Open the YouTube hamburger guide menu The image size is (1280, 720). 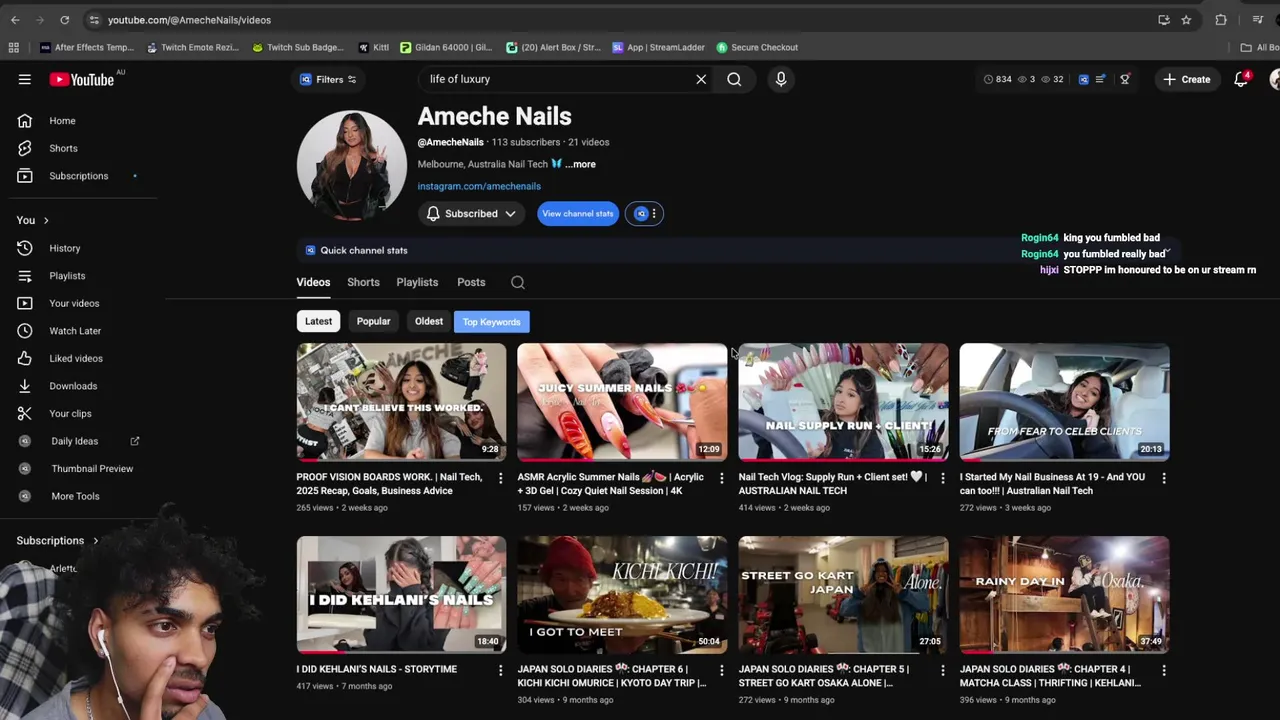(x=25, y=79)
